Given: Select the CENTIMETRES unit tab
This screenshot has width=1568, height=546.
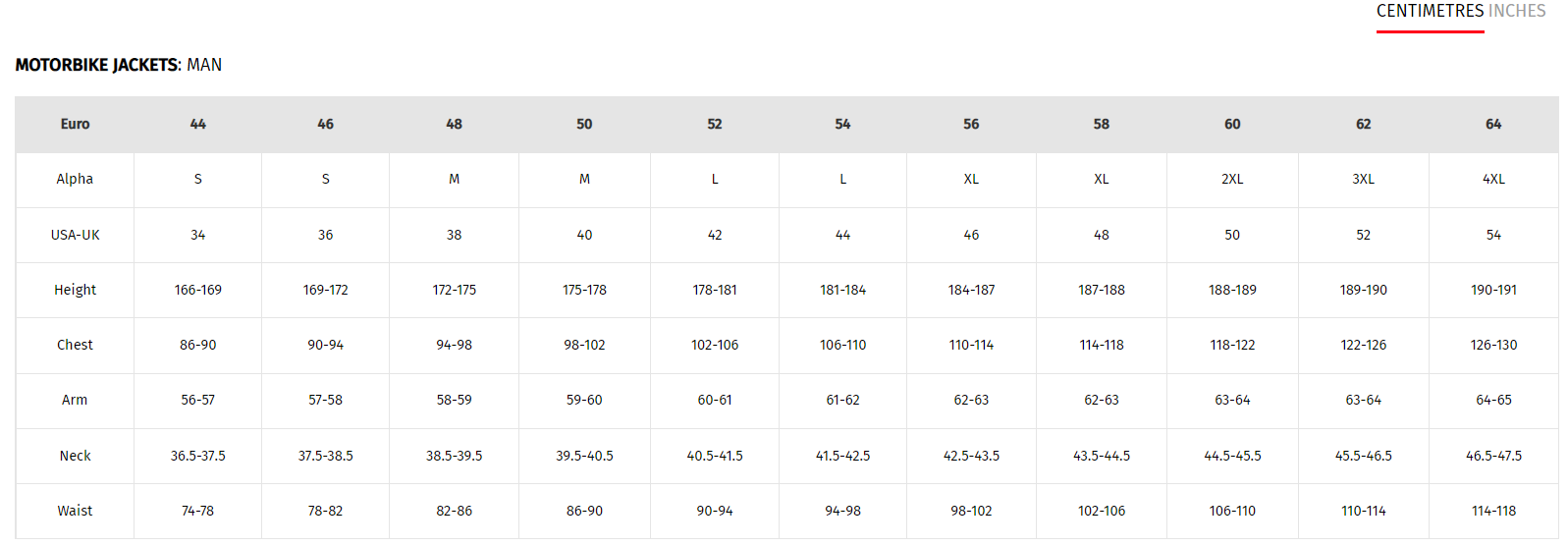Looking at the screenshot, I should (x=1430, y=11).
